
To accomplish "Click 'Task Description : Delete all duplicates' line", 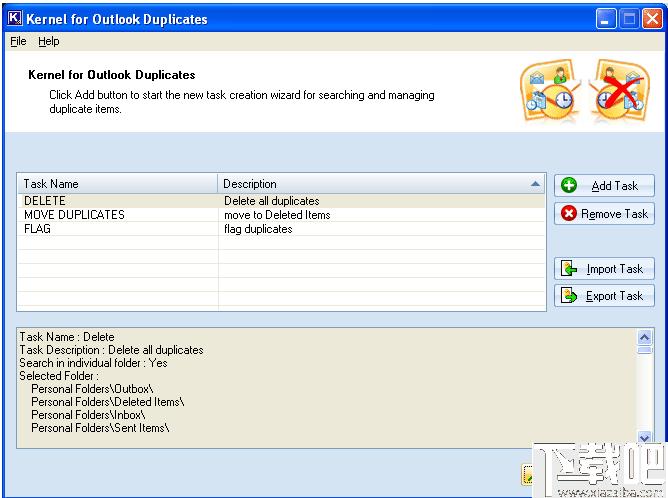I will (x=111, y=350).
